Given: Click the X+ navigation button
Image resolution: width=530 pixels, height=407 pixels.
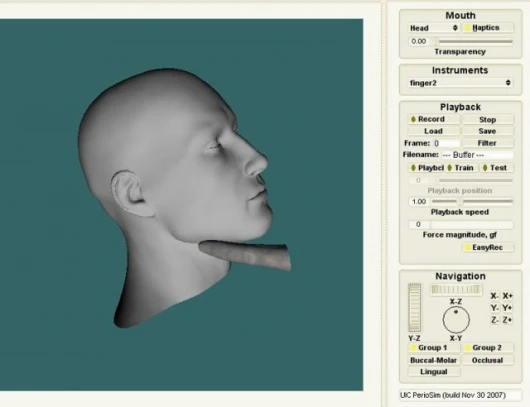Looking at the screenshot, I should (507, 296).
